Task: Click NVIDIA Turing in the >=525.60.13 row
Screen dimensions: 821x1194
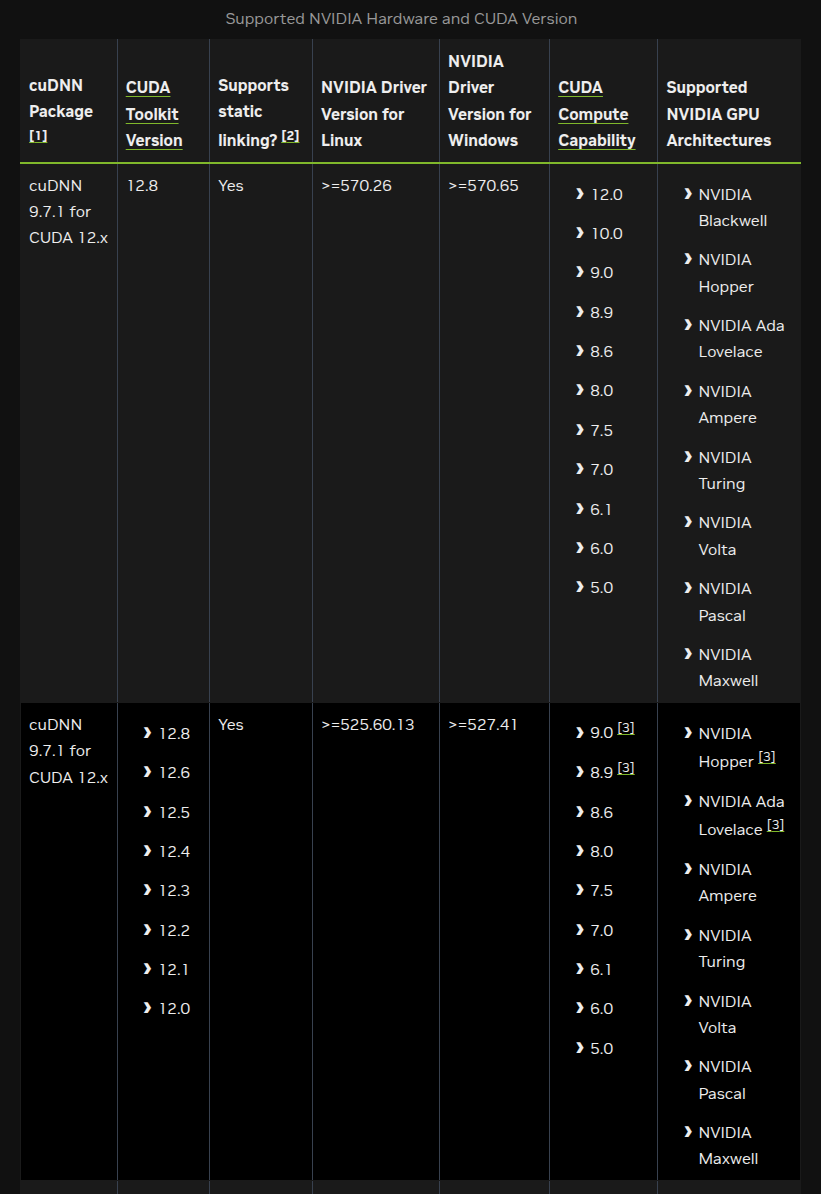Action: tap(725, 949)
